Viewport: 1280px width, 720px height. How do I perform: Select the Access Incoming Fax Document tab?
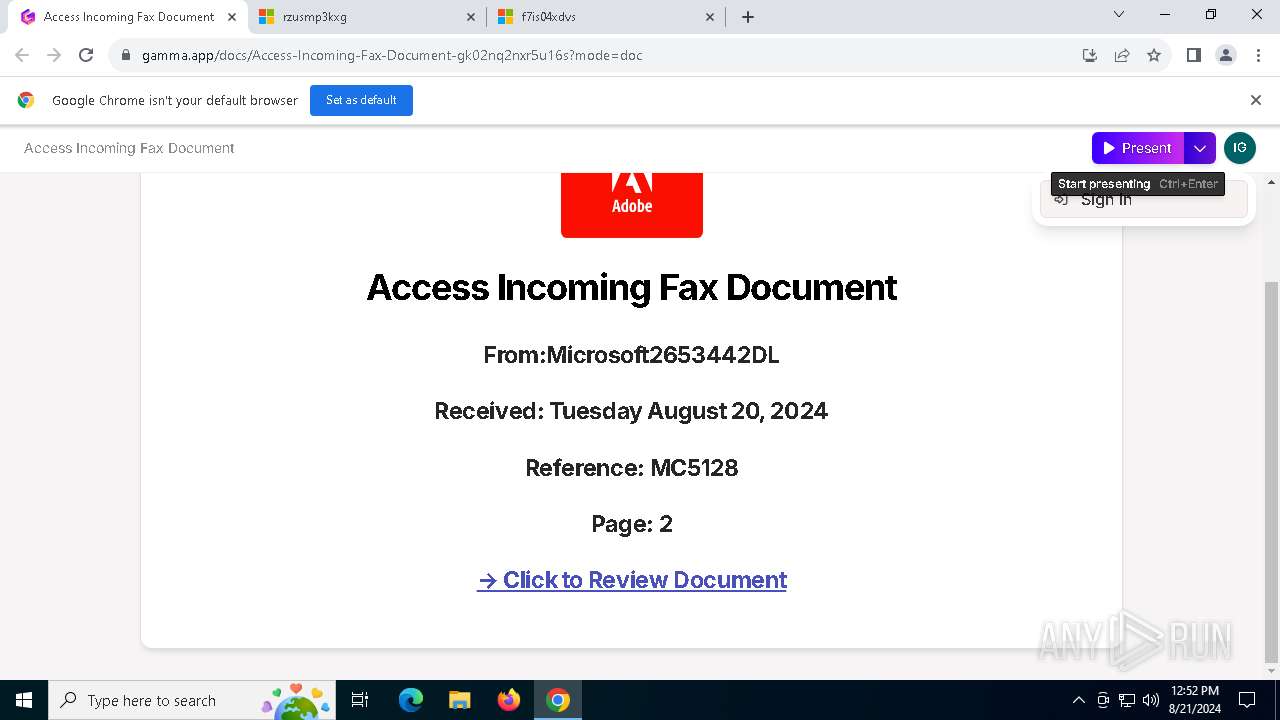click(x=128, y=17)
